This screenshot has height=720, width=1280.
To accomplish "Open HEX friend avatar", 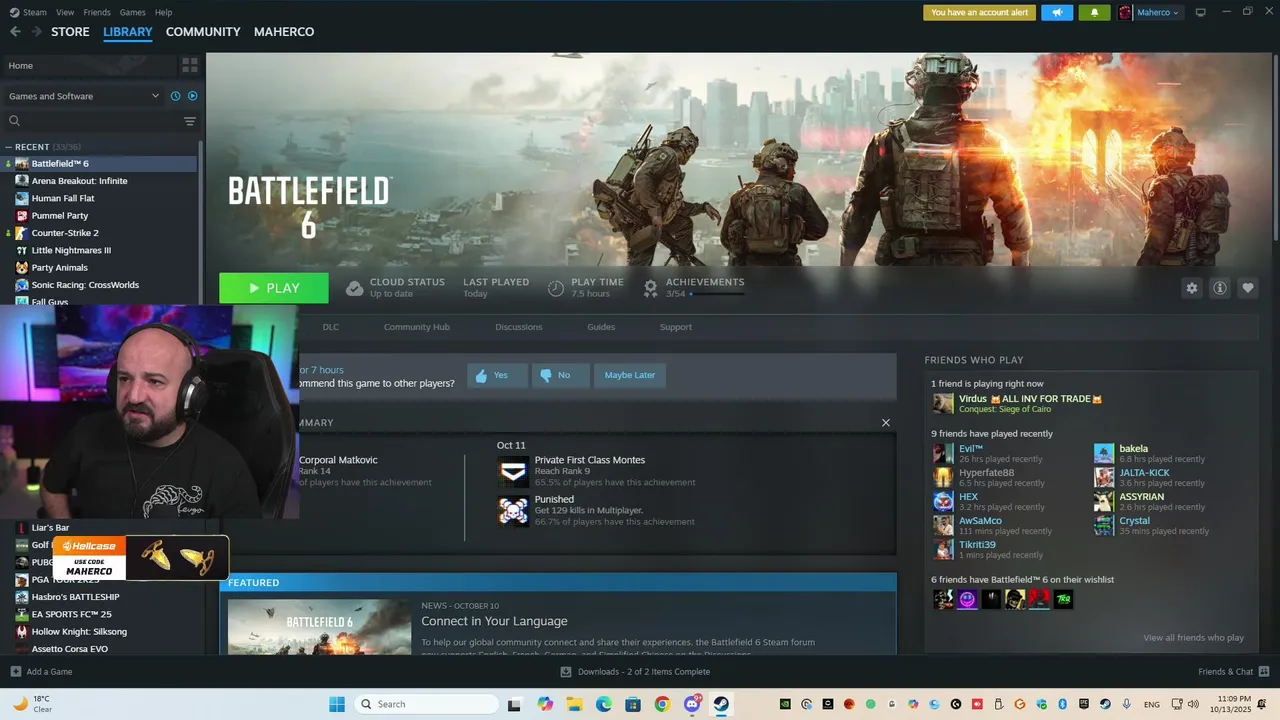I will [x=943, y=502].
